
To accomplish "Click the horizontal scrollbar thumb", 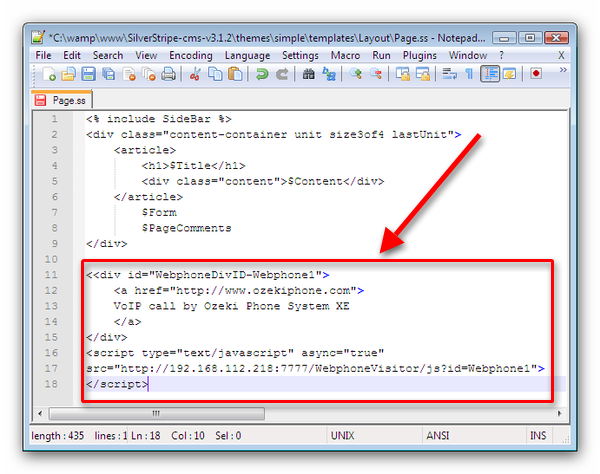I will click(x=155, y=412).
